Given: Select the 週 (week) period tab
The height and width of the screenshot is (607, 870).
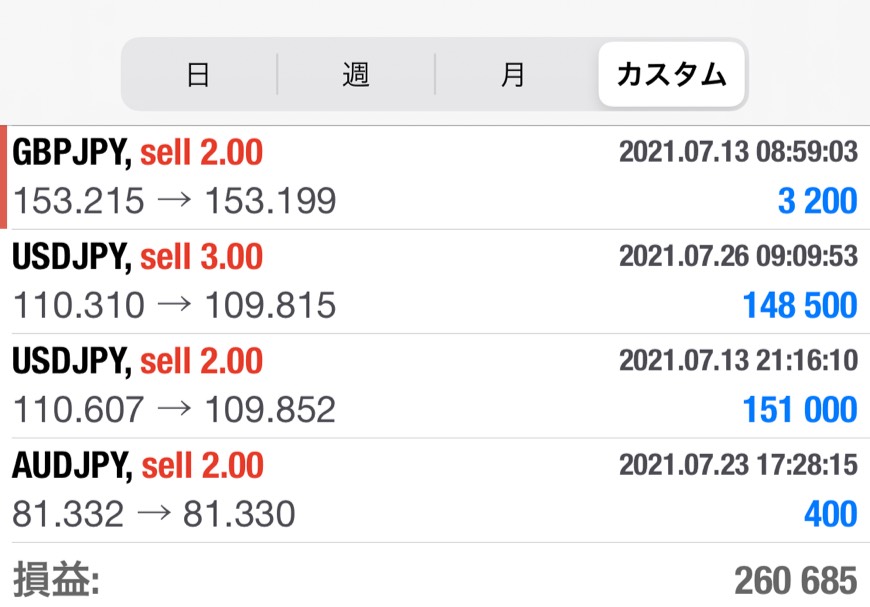Looking at the screenshot, I should 356,75.
